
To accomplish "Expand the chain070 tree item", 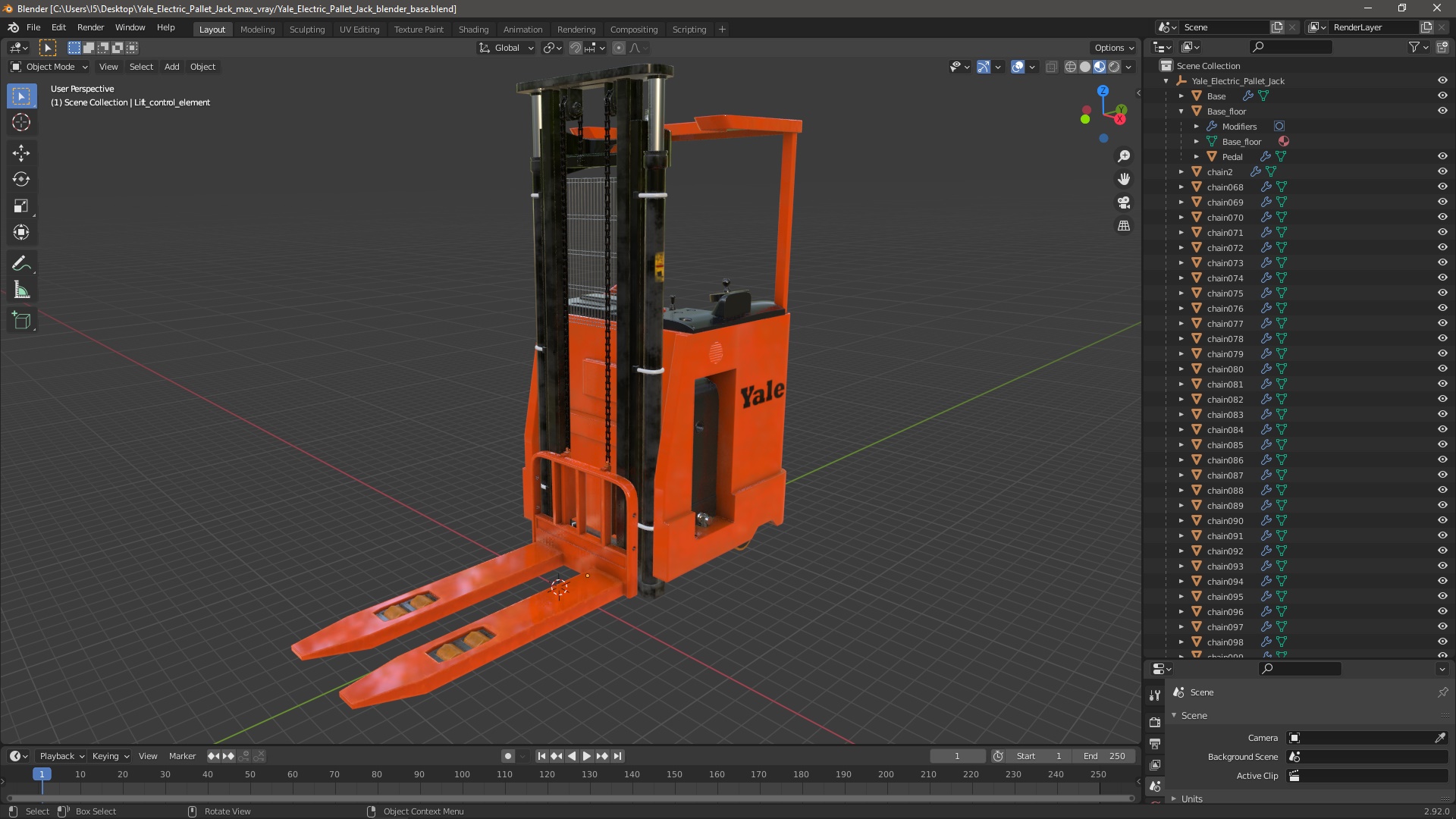I will point(1181,218).
